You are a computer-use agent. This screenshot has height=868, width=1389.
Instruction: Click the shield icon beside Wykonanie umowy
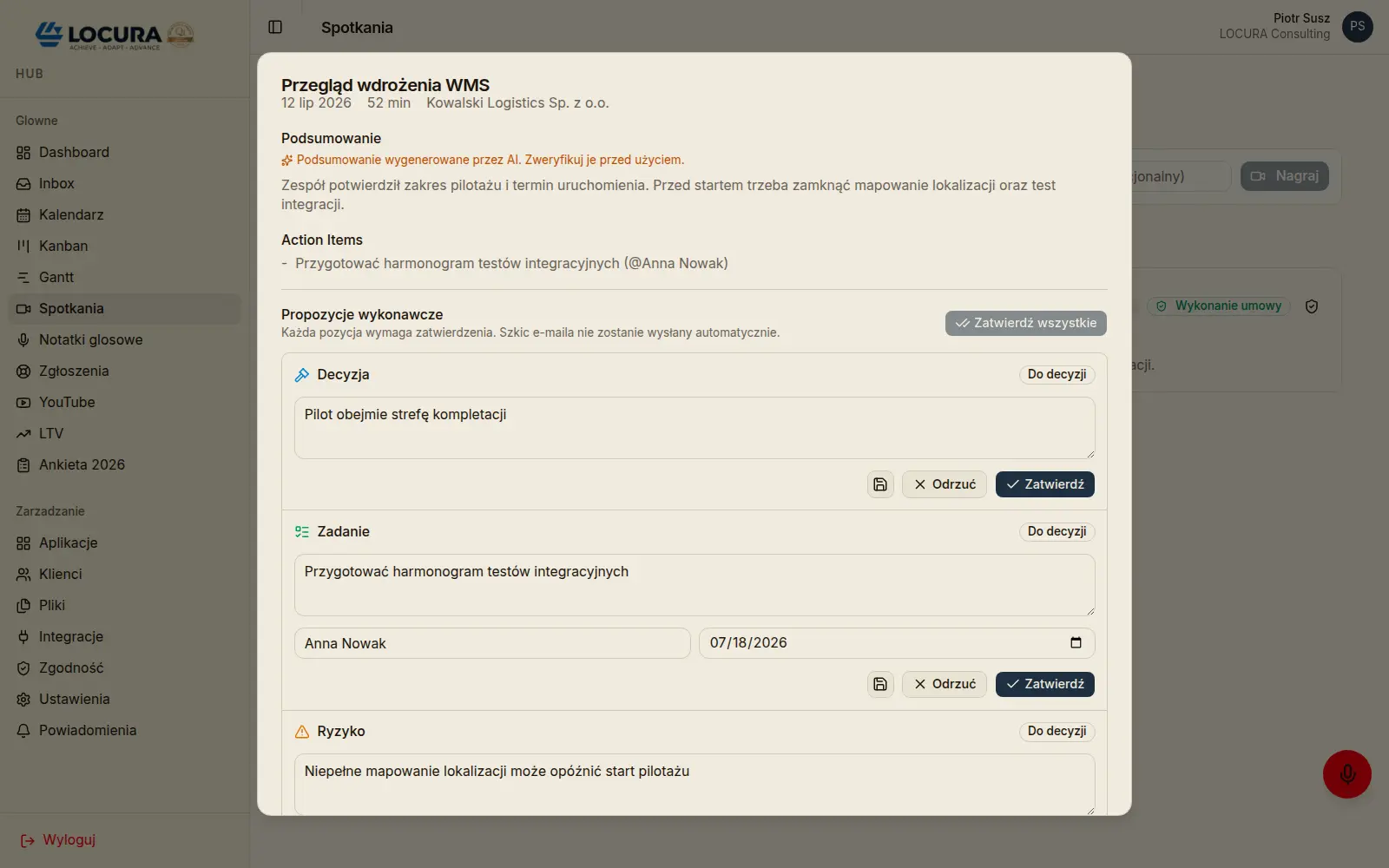tap(1312, 306)
